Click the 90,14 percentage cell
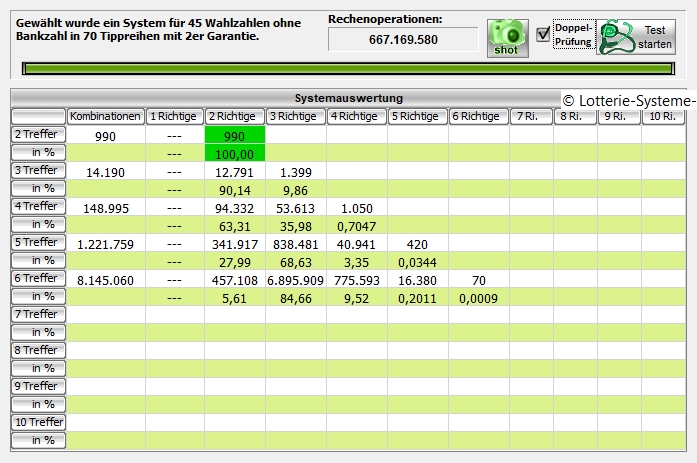 point(235,191)
